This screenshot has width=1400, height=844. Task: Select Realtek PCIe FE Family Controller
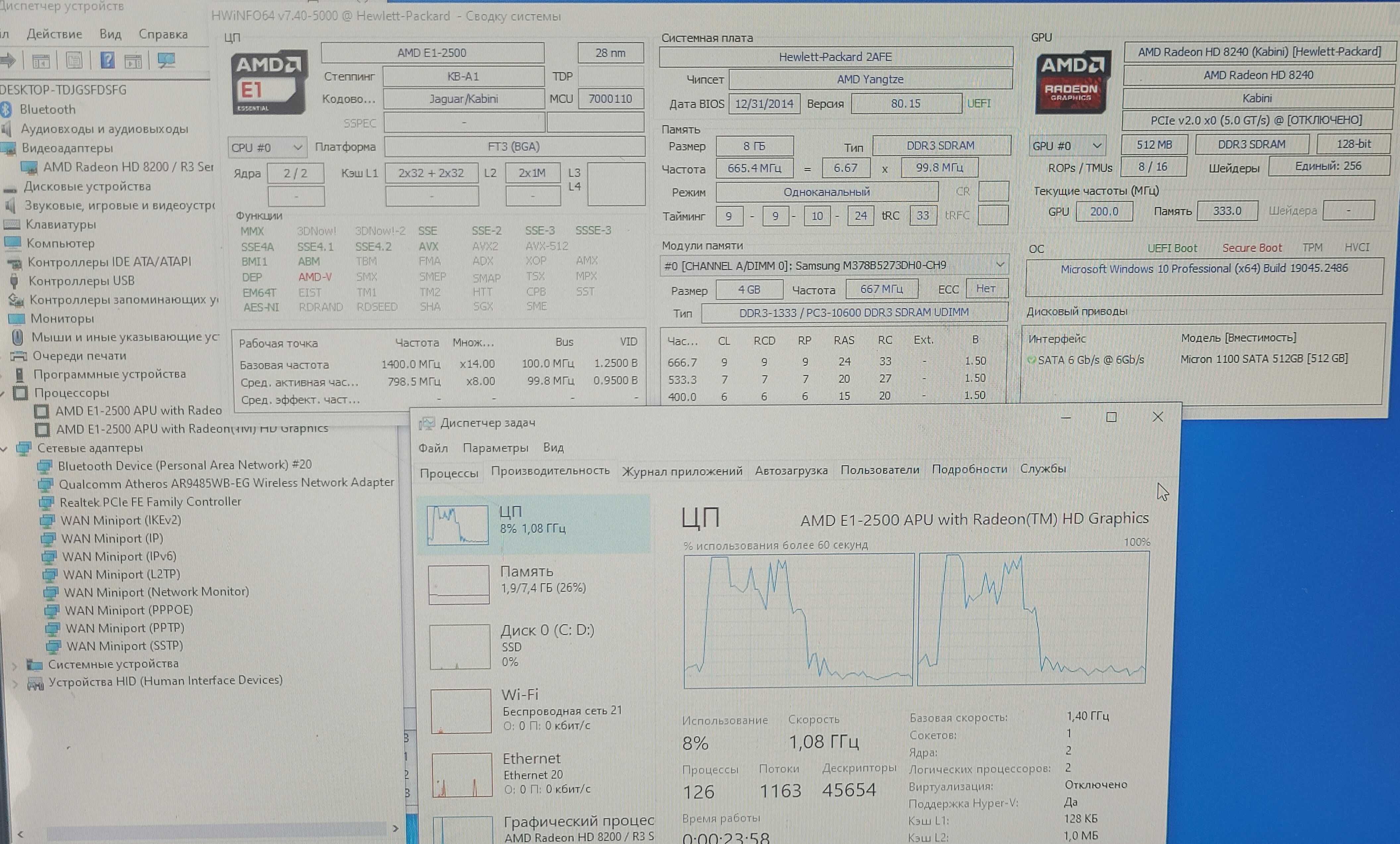[150, 502]
